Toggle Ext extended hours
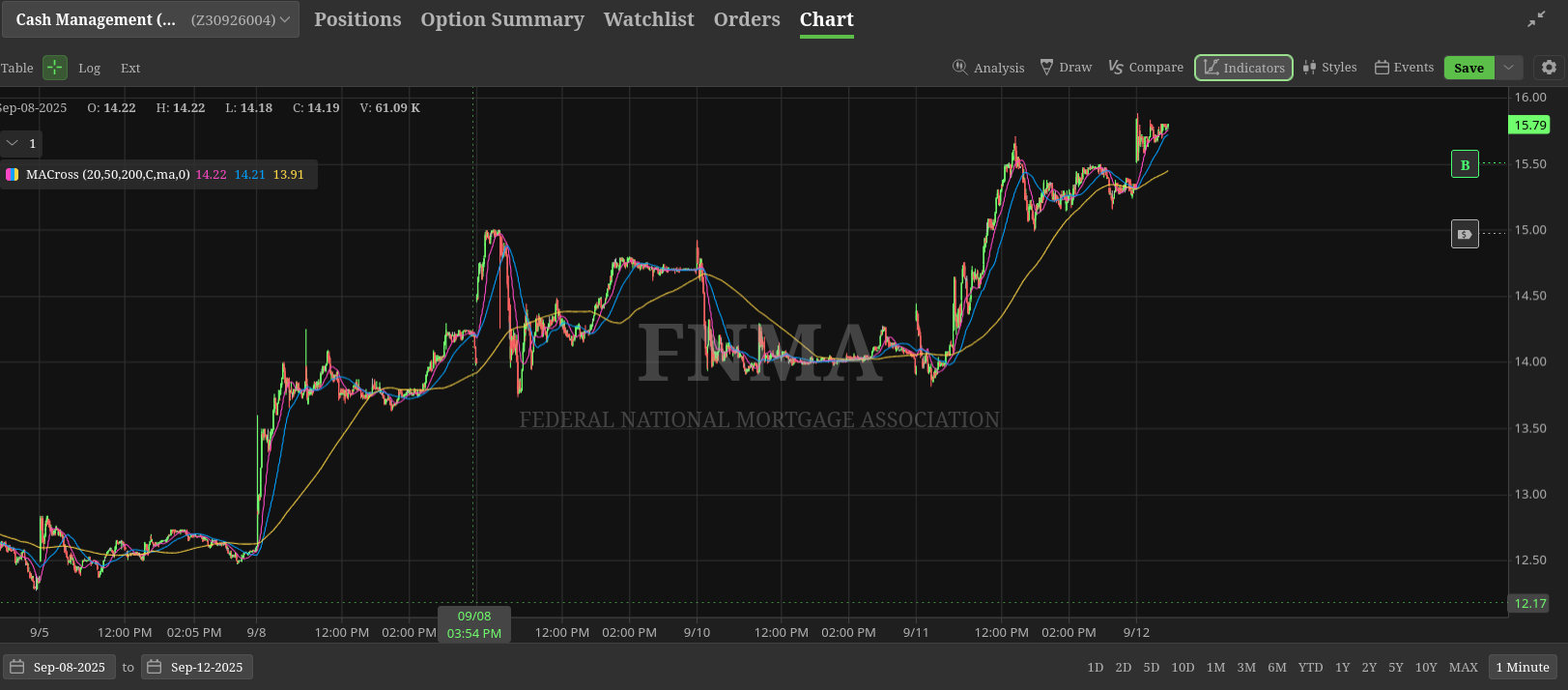The width and height of the screenshot is (1568, 690). (130, 69)
